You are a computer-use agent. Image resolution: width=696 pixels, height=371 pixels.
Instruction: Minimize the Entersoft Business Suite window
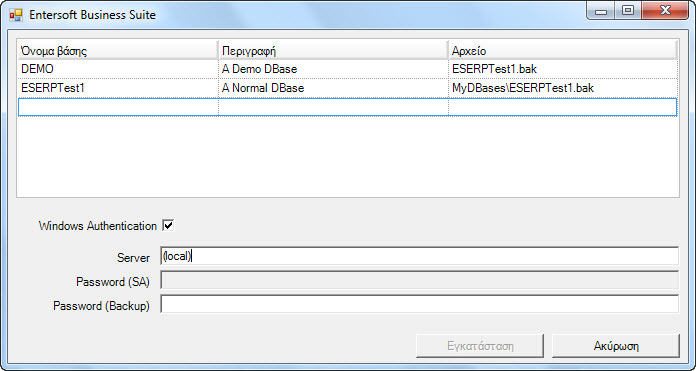click(601, 11)
